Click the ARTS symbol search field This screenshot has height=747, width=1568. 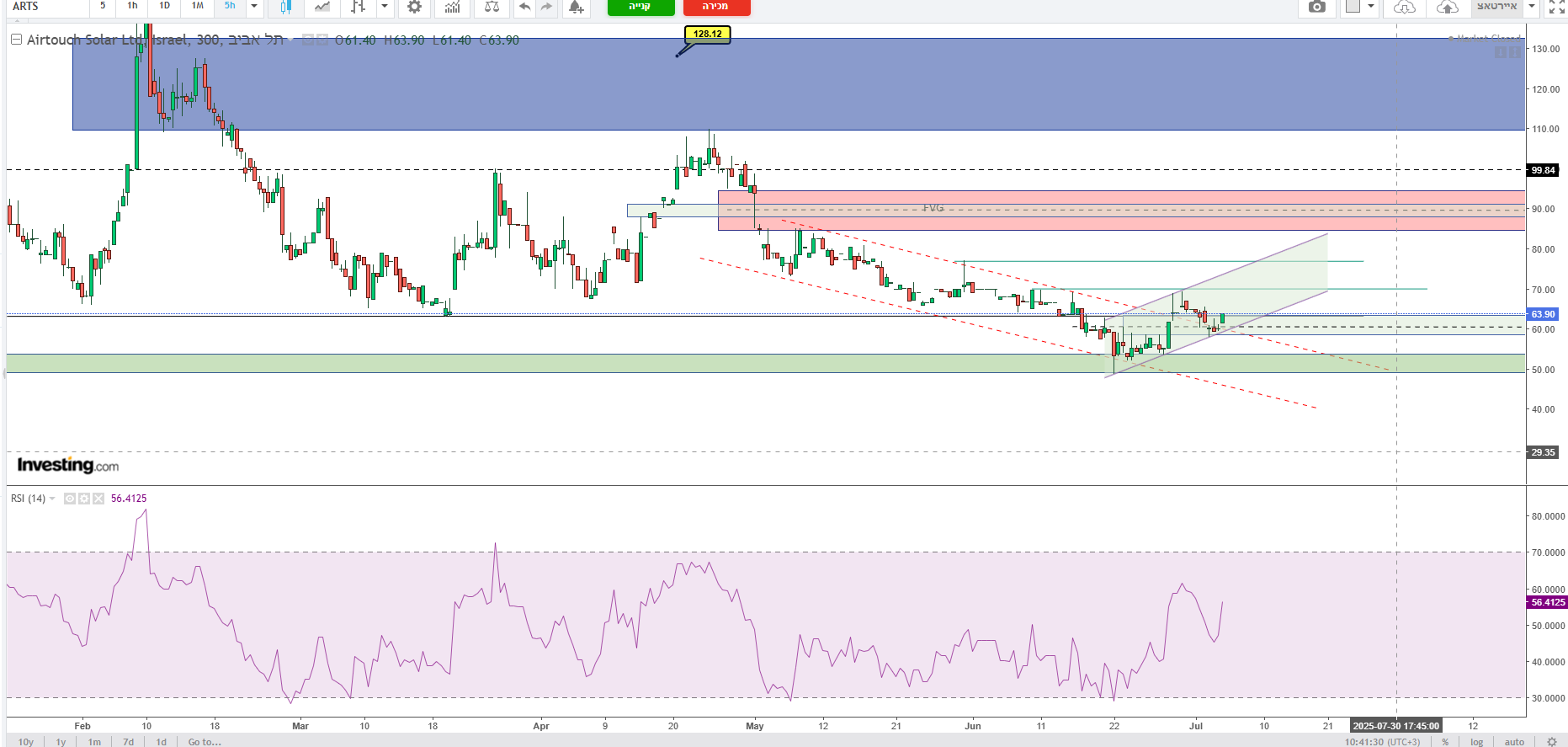pyautogui.click(x=46, y=7)
